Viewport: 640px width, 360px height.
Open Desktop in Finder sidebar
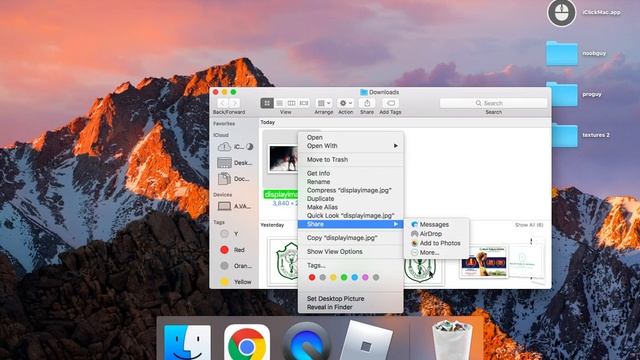tap(235, 163)
